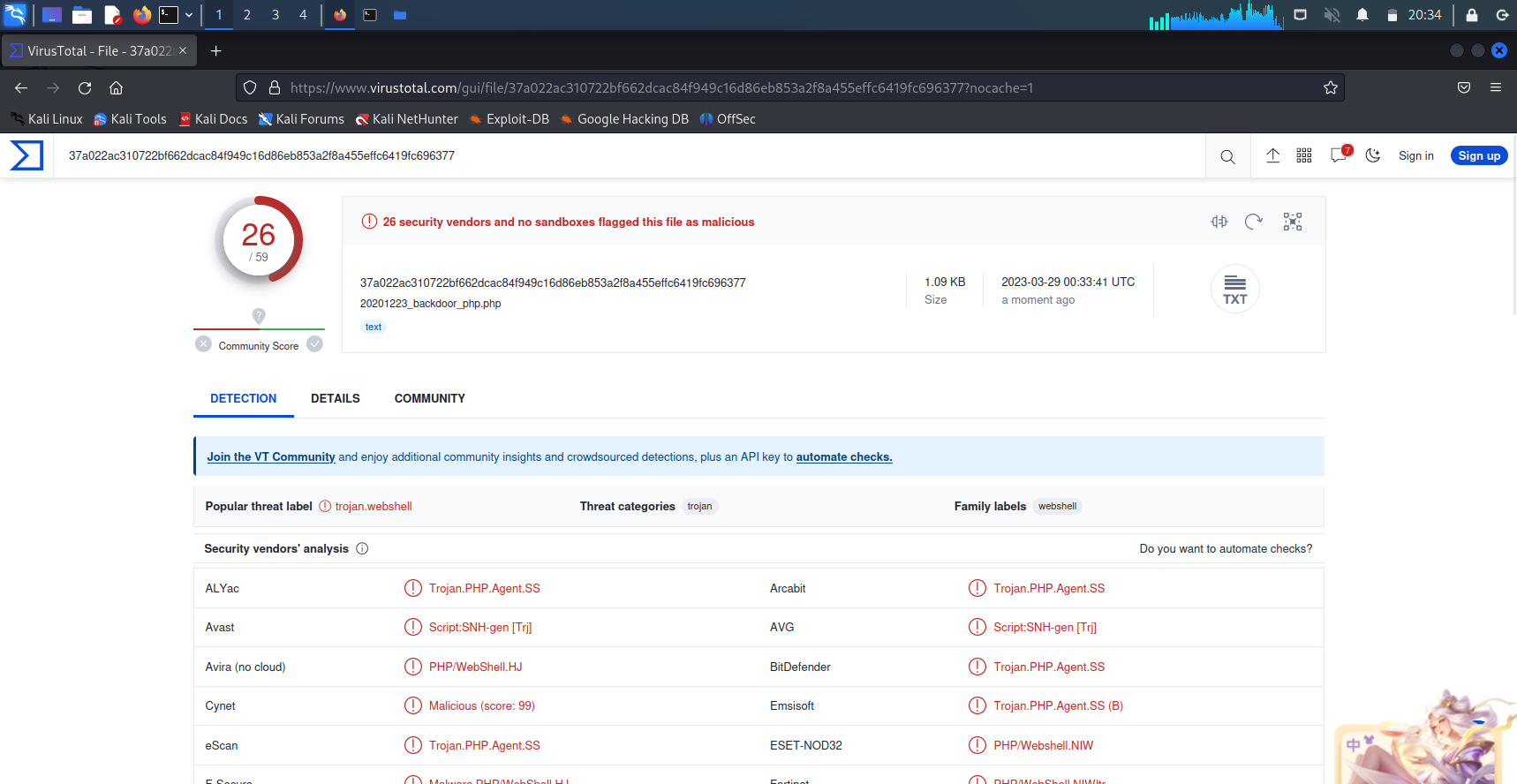This screenshot has width=1517, height=784.
Task: Toggle the muted volume icon in the tray
Action: tap(1332, 15)
